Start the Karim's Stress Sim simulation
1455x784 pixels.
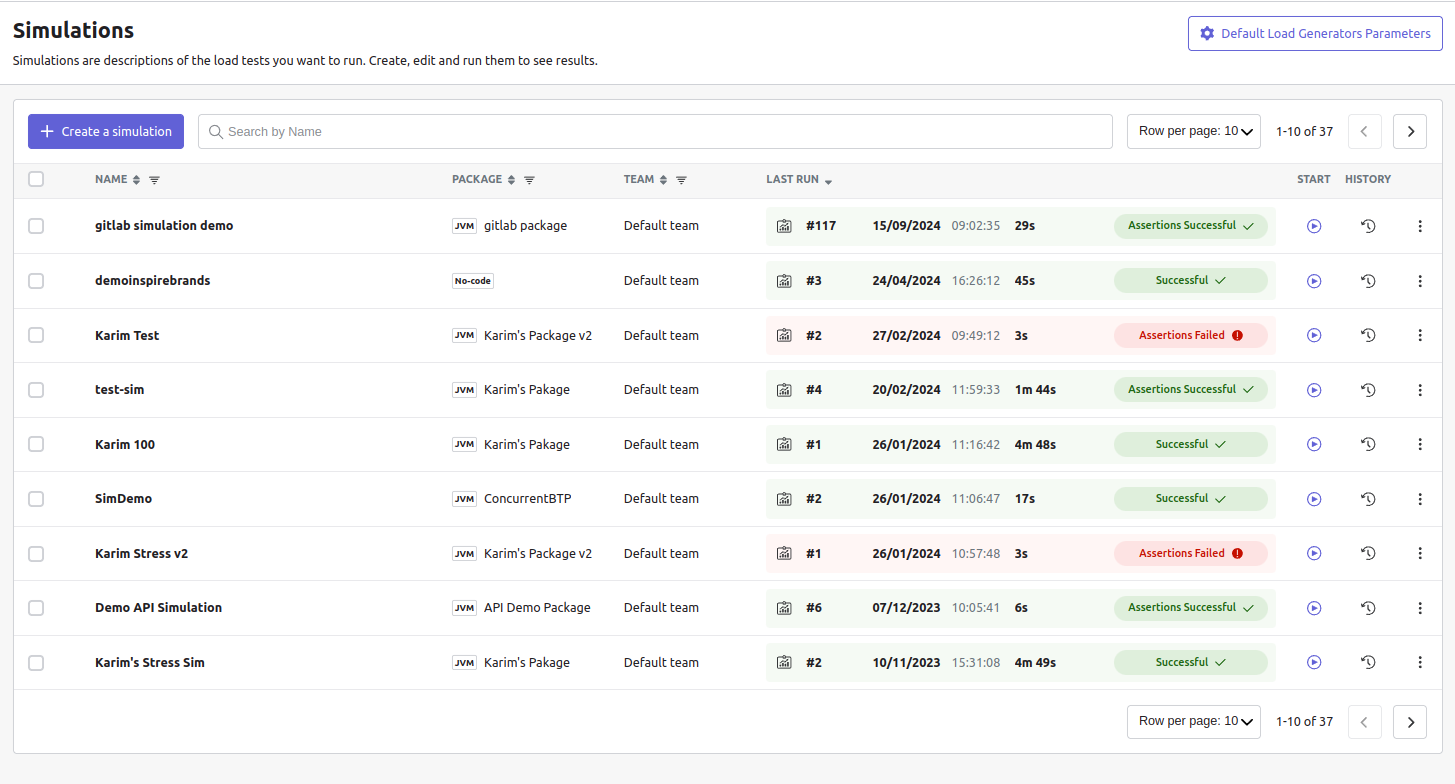tap(1314, 663)
